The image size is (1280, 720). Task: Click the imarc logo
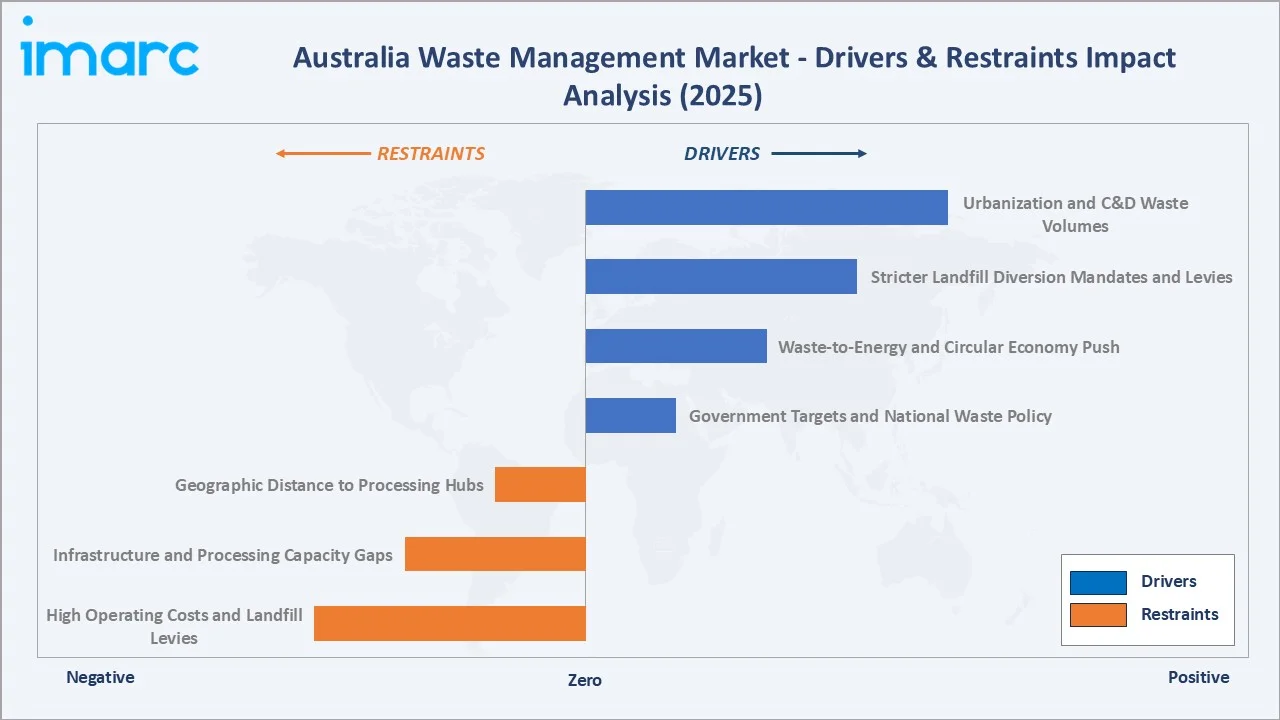point(109,47)
